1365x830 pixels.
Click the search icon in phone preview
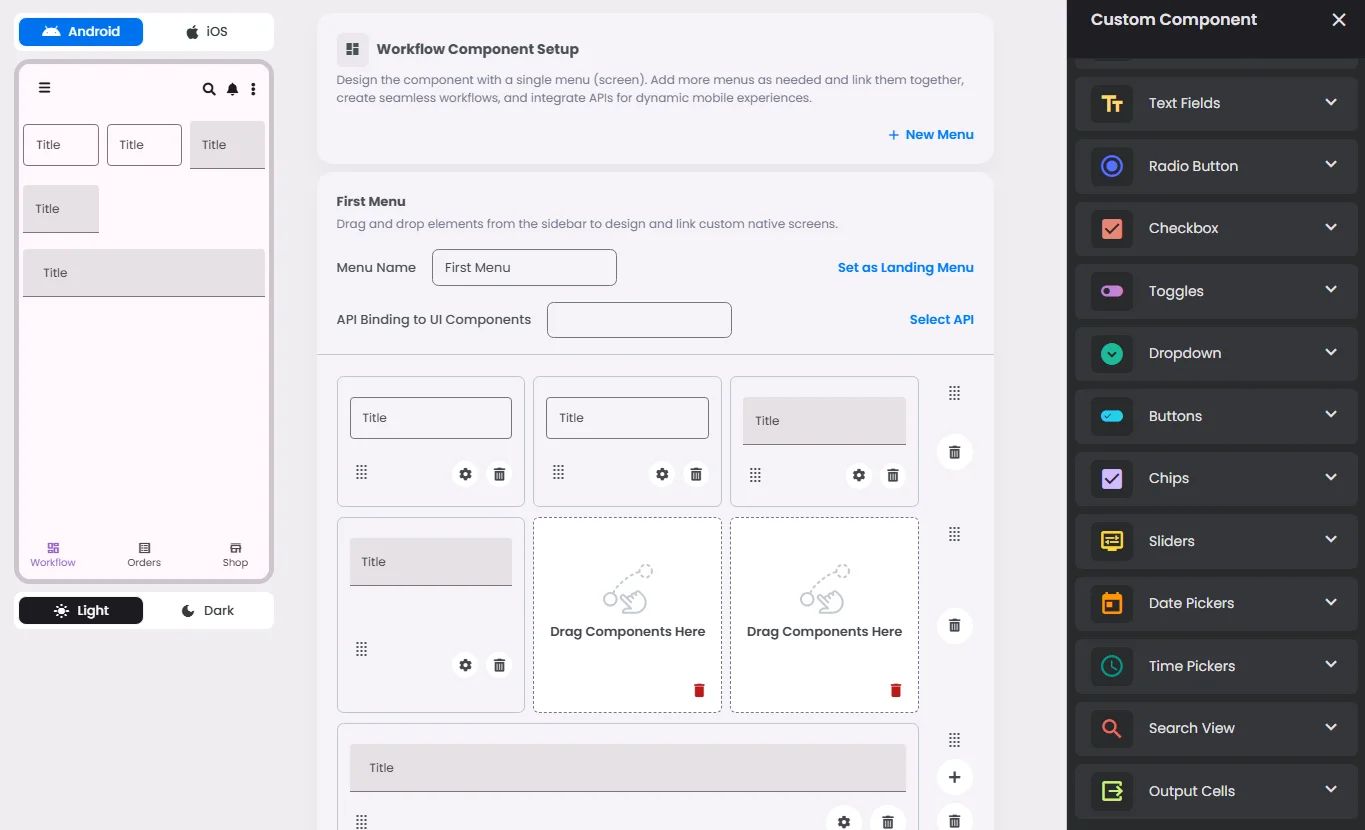[209, 89]
